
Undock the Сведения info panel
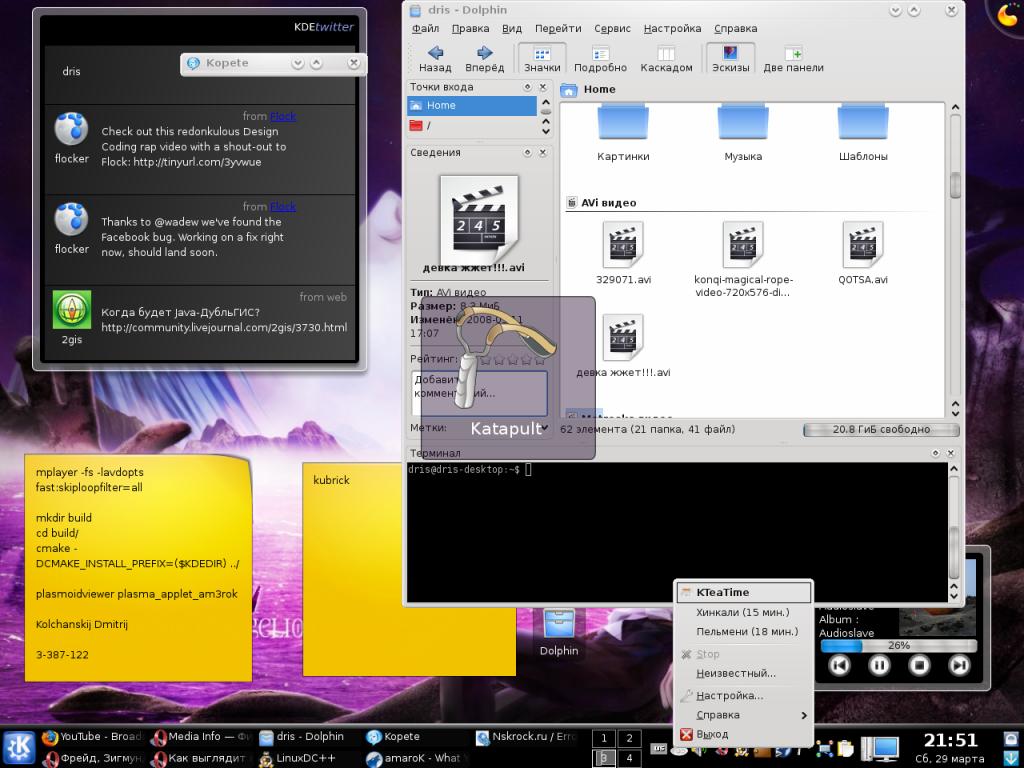point(528,152)
